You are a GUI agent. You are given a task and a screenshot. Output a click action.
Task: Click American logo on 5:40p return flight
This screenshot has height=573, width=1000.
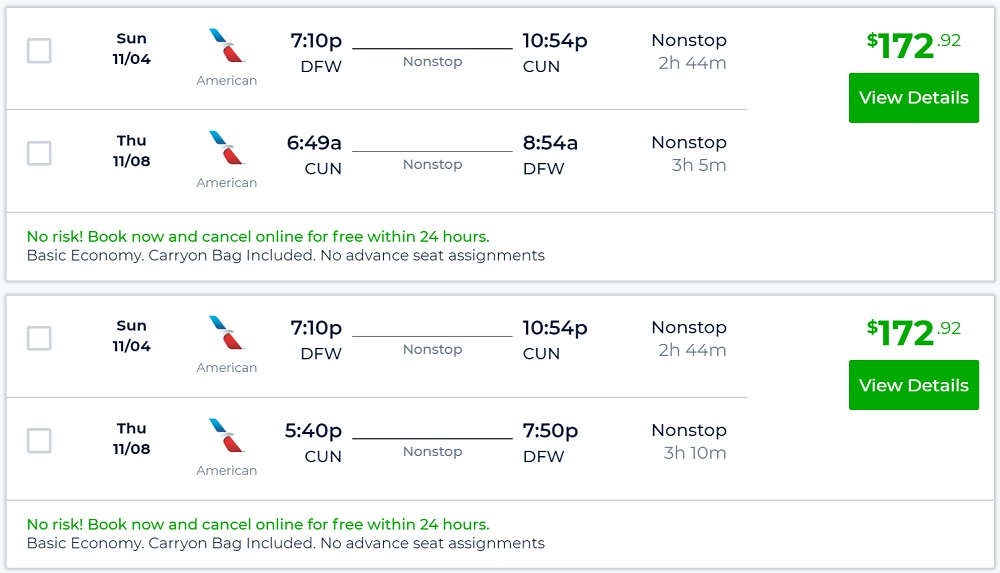(227, 436)
